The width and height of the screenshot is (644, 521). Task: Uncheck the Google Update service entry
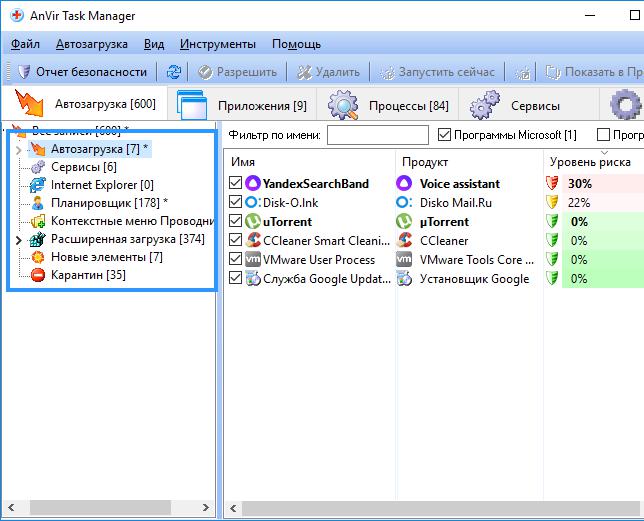pos(235,278)
